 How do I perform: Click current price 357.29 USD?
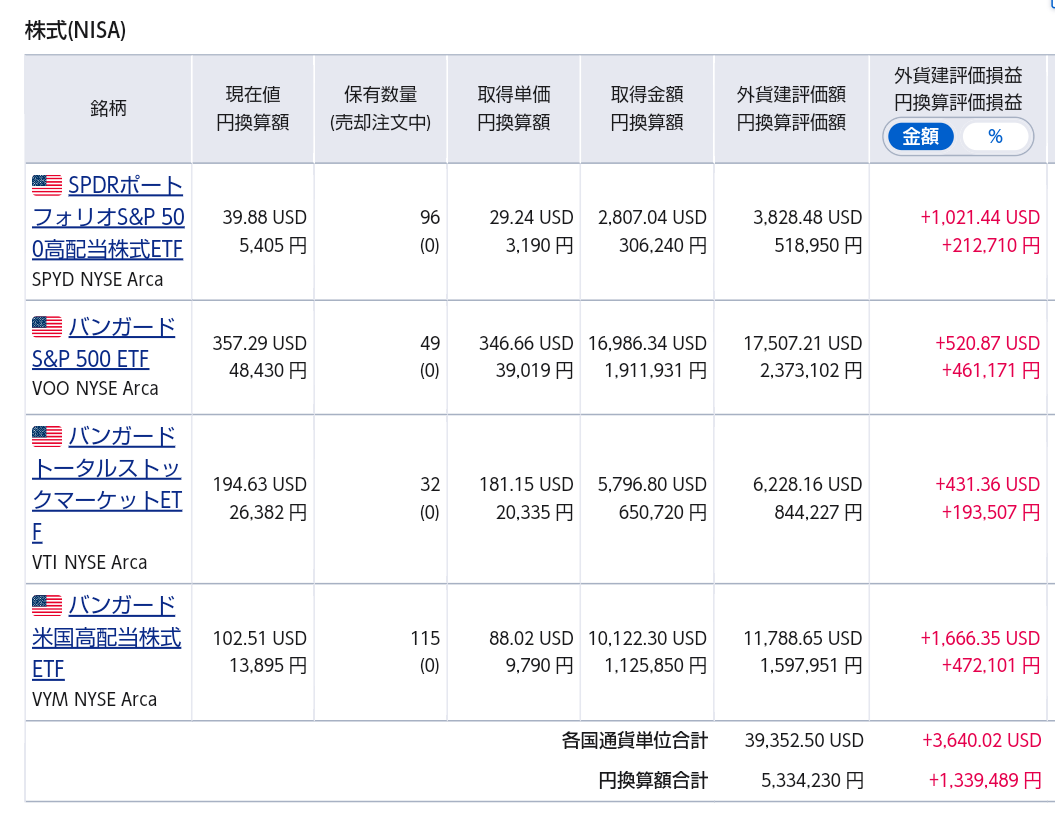coord(260,343)
